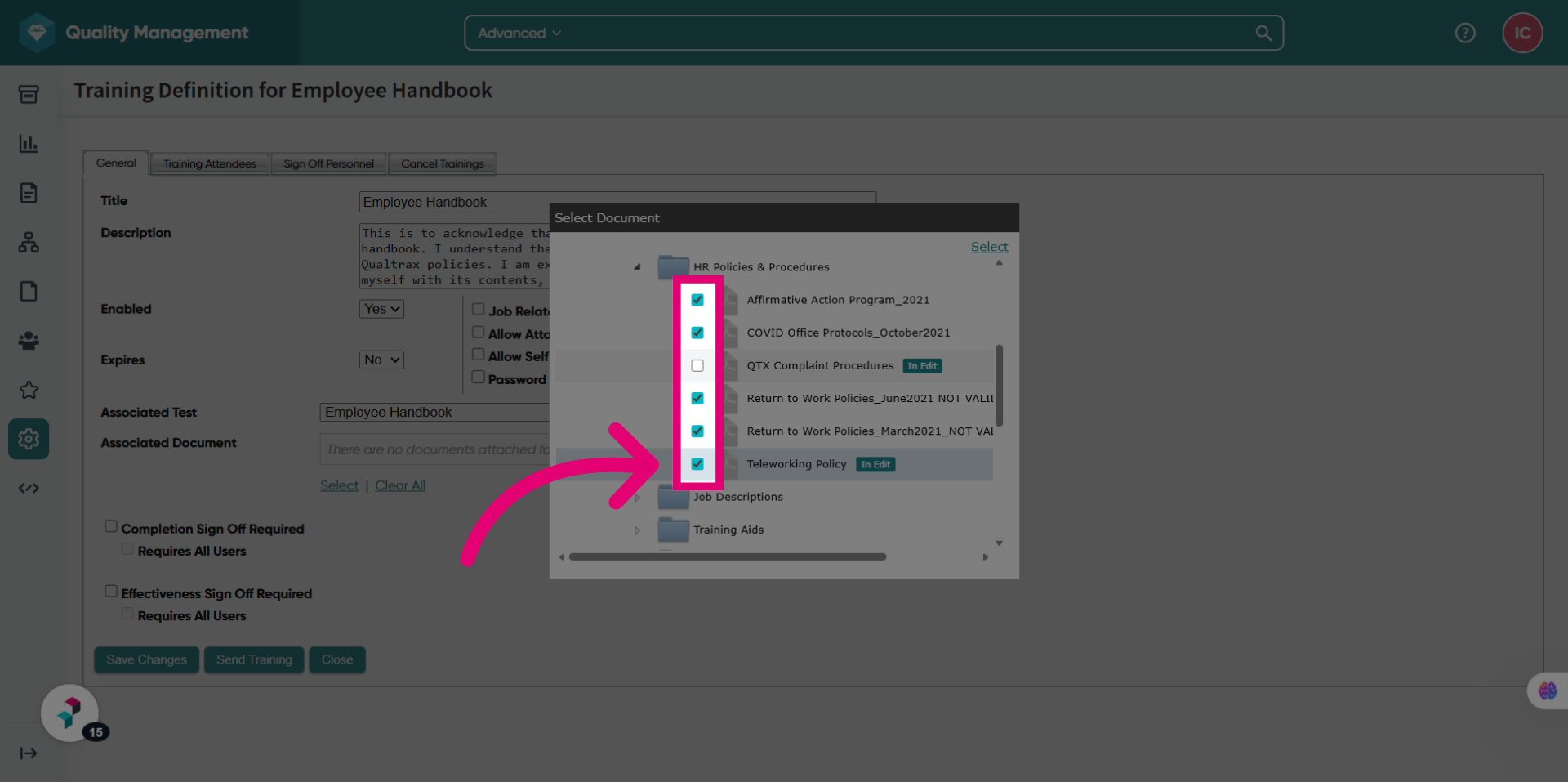Screen dimensions: 1568x782
Task: Check the QTX Complaint Procedures checkbox
Action: tap(697, 365)
